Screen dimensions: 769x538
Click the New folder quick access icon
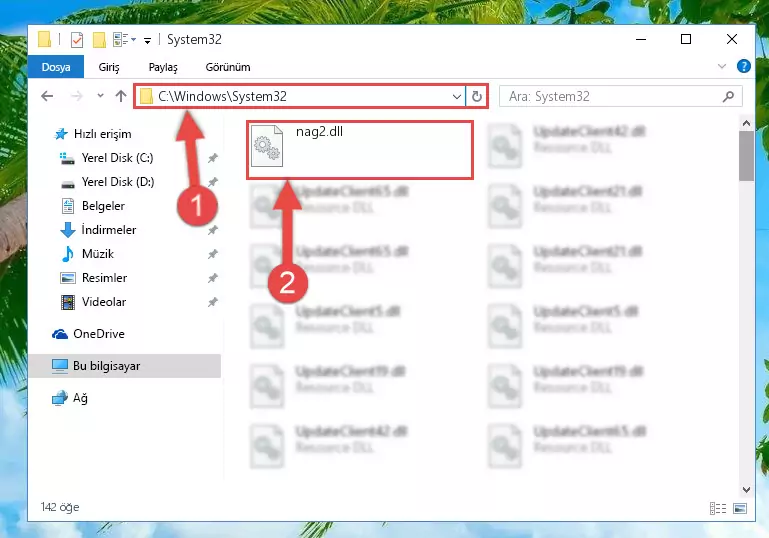[x=99, y=39]
